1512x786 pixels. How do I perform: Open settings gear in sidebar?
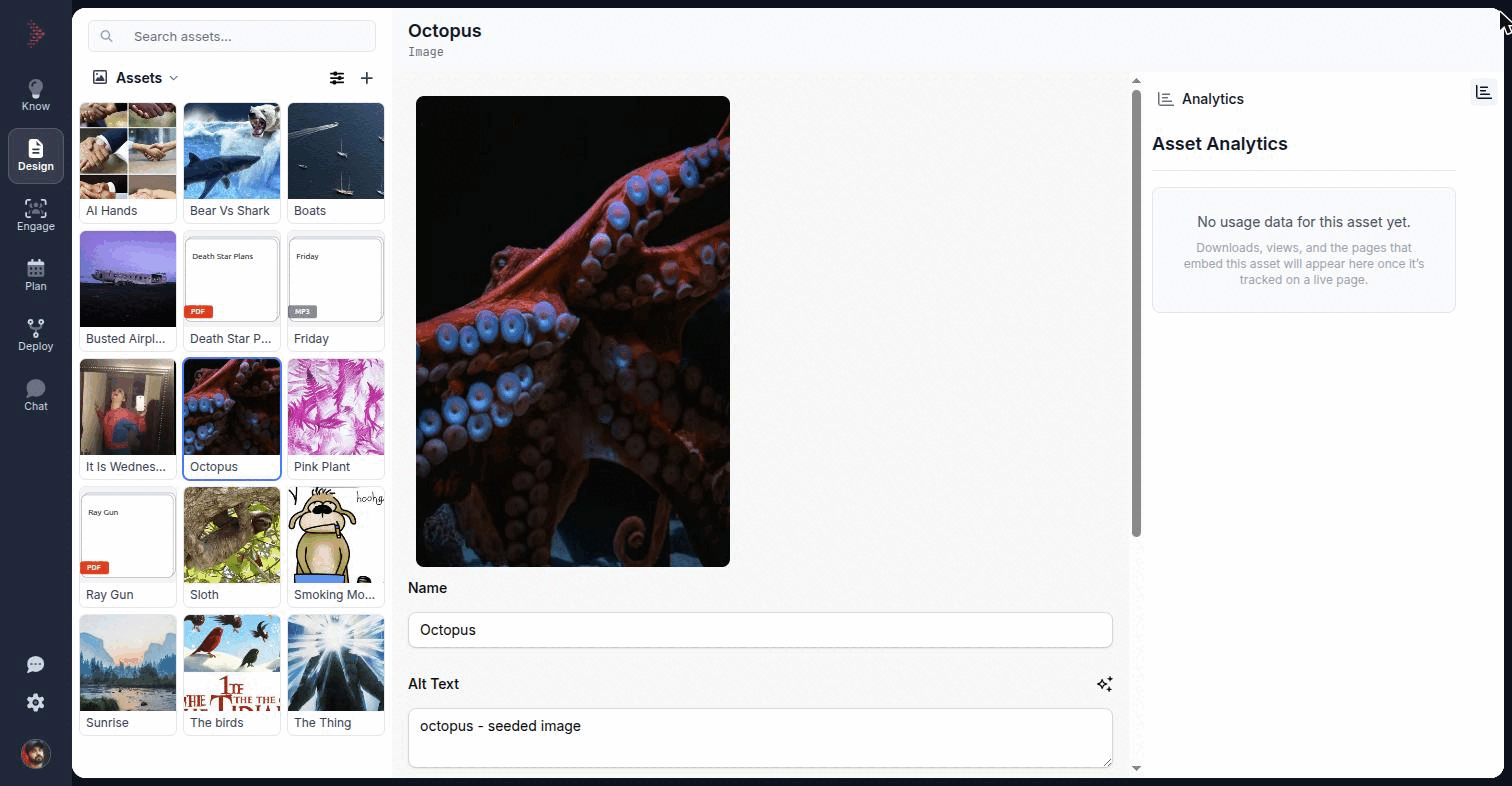click(36, 703)
